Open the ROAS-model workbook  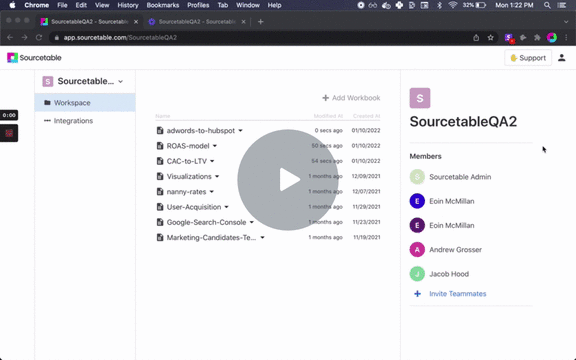188,146
